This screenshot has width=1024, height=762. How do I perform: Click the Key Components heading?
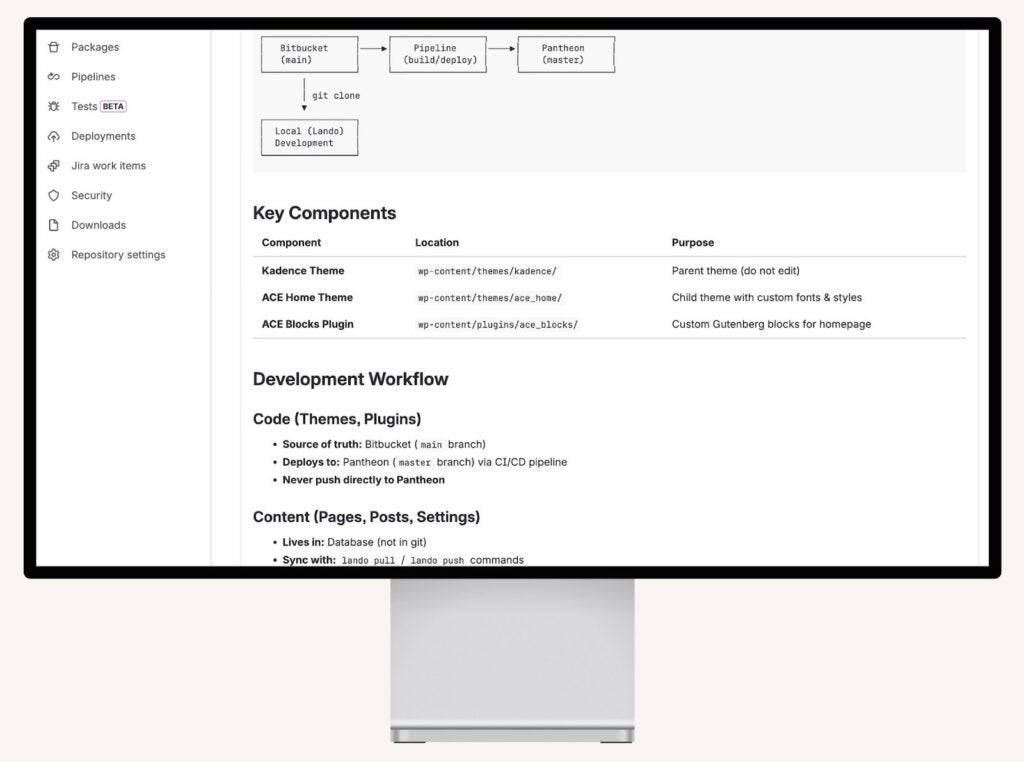[x=324, y=213]
